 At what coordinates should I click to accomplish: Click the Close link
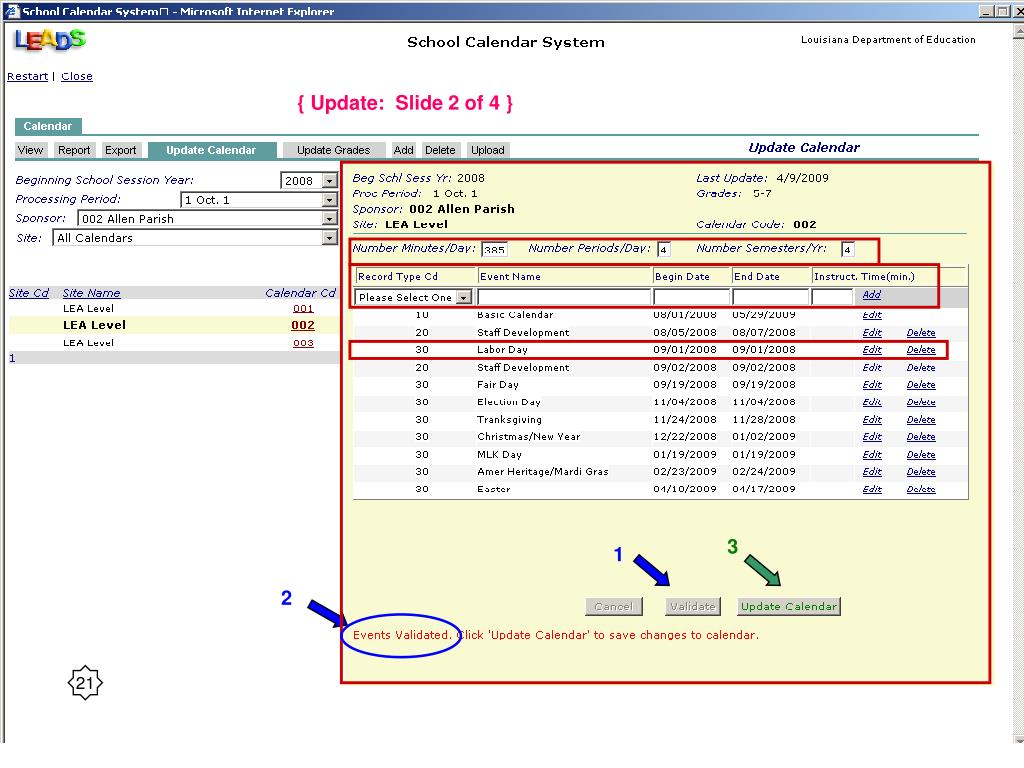76,76
